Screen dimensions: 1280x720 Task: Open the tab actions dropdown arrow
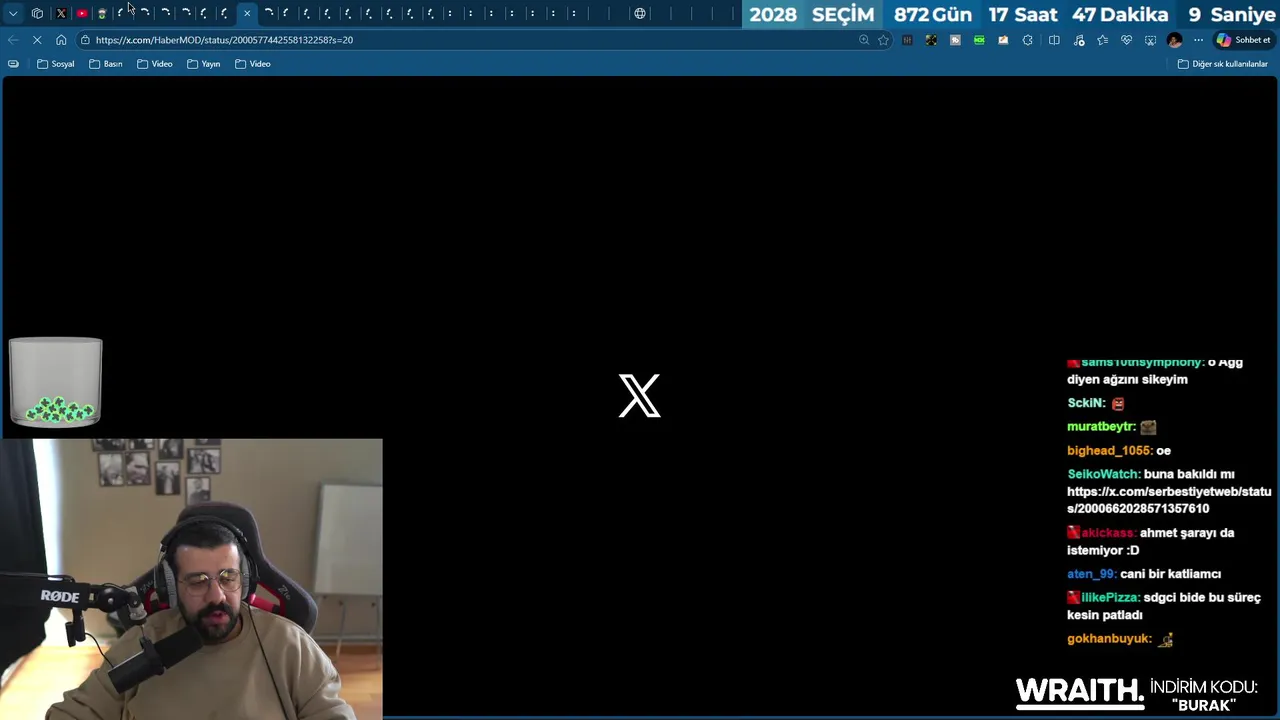tap(13, 14)
